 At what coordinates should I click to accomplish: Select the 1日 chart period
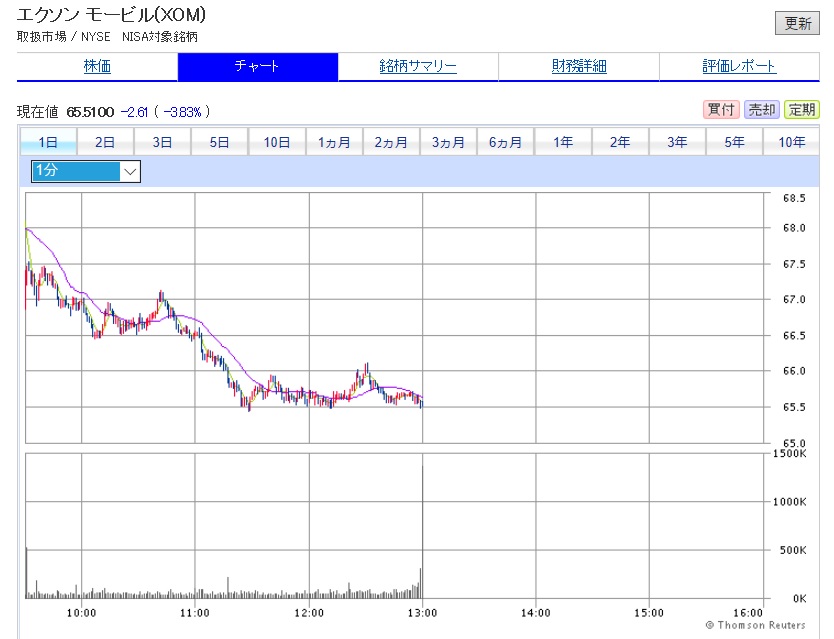click(48, 142)
